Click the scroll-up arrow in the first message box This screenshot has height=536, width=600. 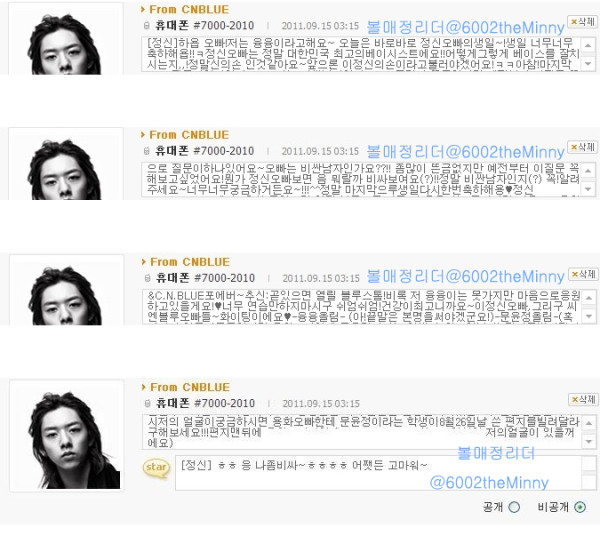click(589, 45)
